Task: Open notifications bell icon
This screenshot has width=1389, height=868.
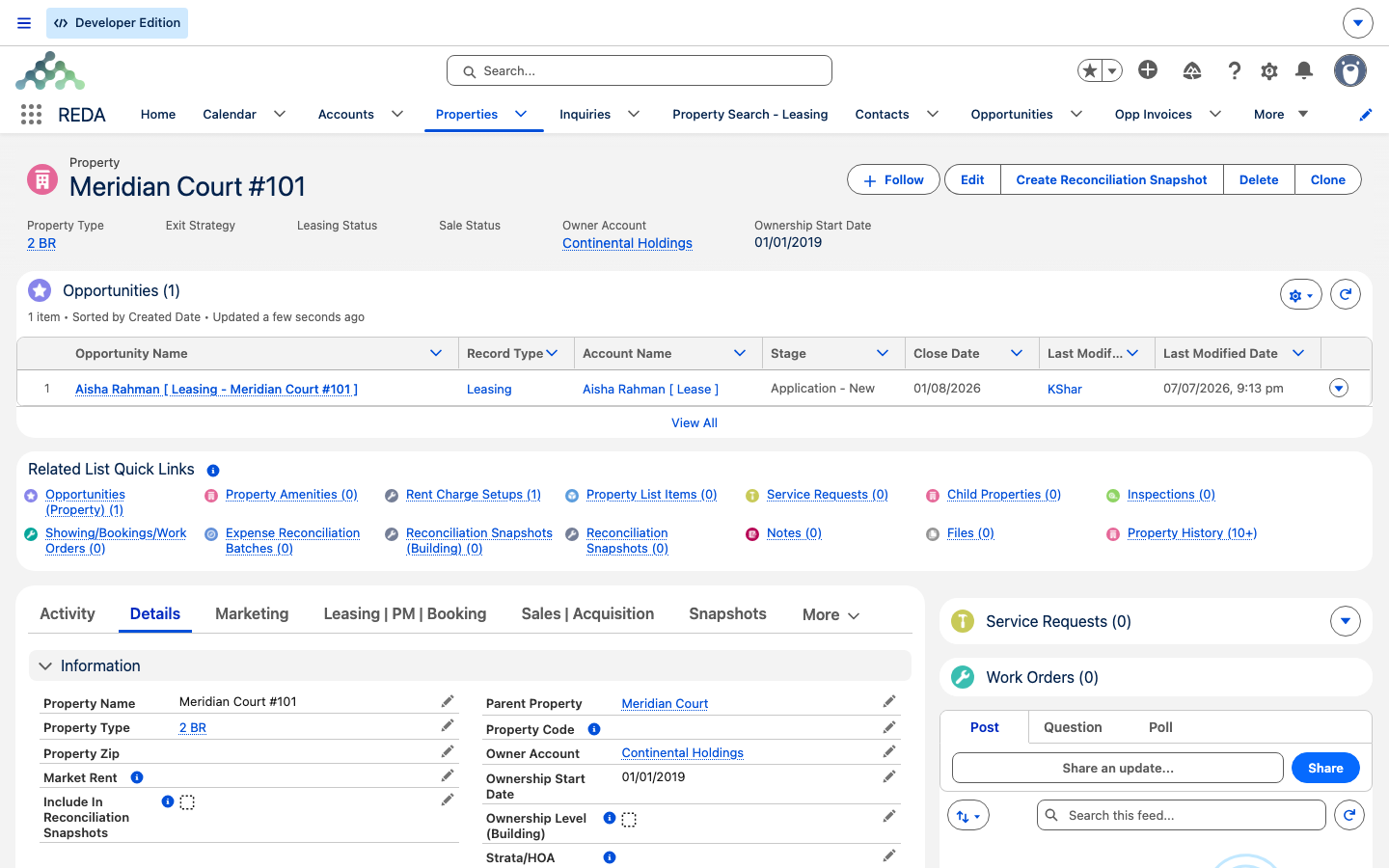Action: (x=1304, y=70)
